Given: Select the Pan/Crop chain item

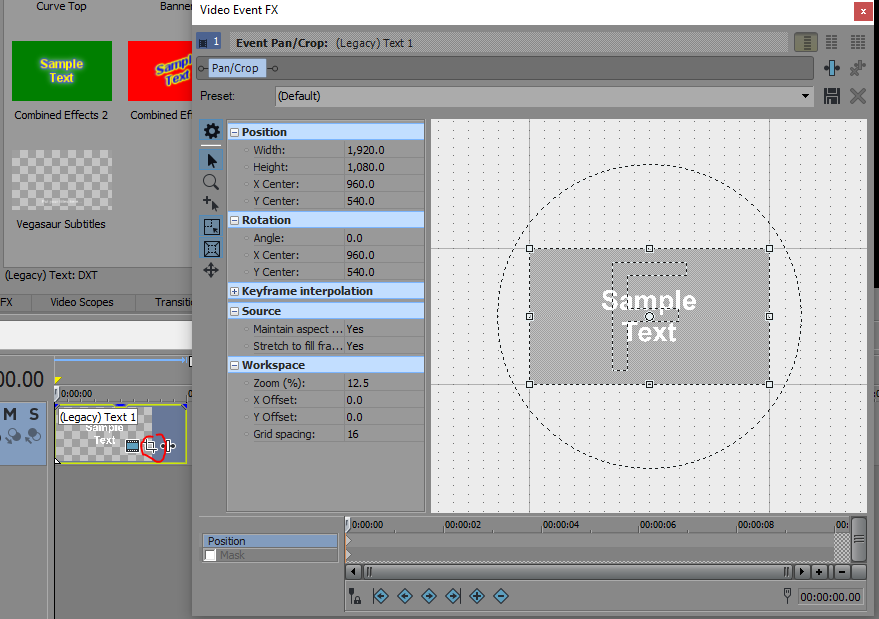Looking at the screenshot, I should pos(235,68).
